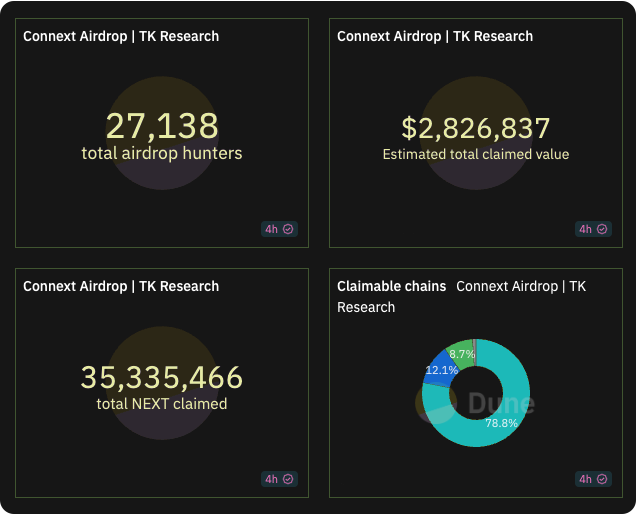Image resolution: width=637 pixels, height=515 pixels.
Task: Select the green 8.7% donut segment
Action: pos(460,353)
